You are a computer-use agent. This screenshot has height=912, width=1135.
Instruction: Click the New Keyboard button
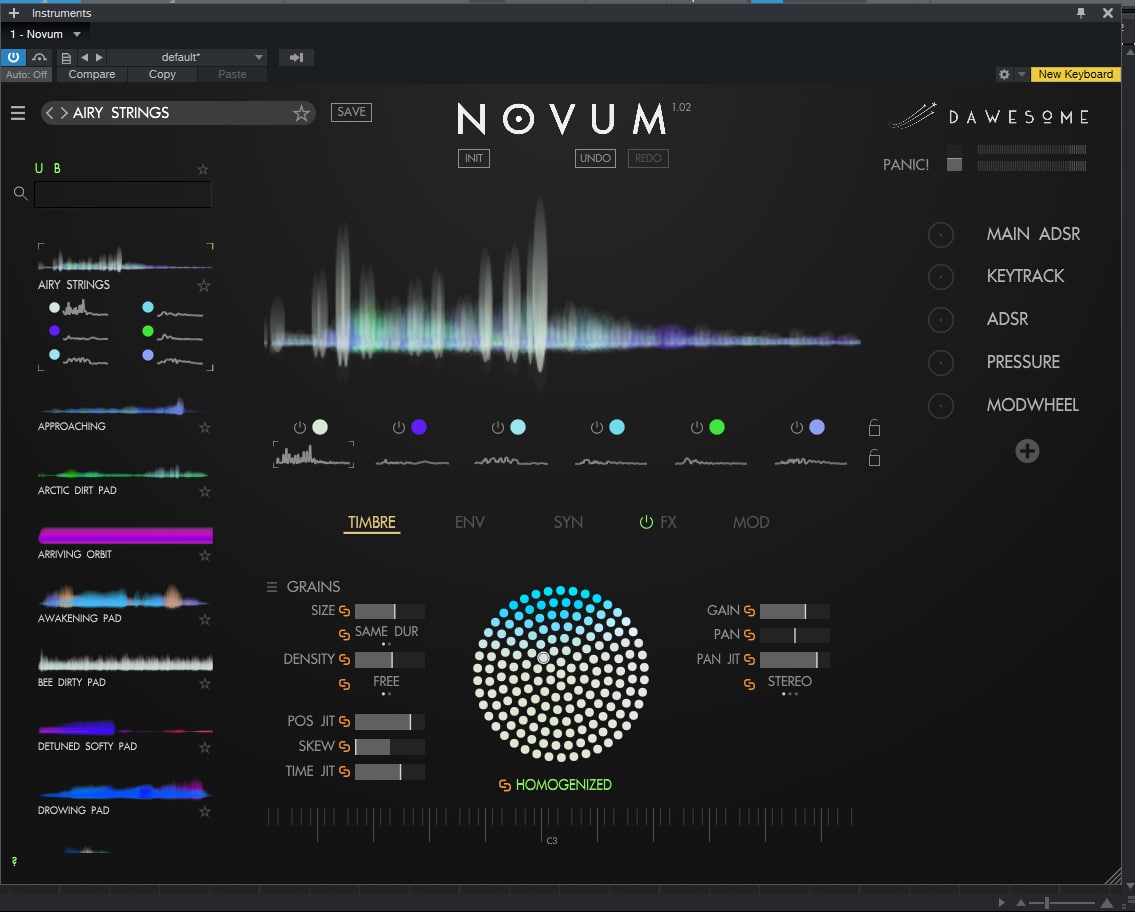[1076, 74]
